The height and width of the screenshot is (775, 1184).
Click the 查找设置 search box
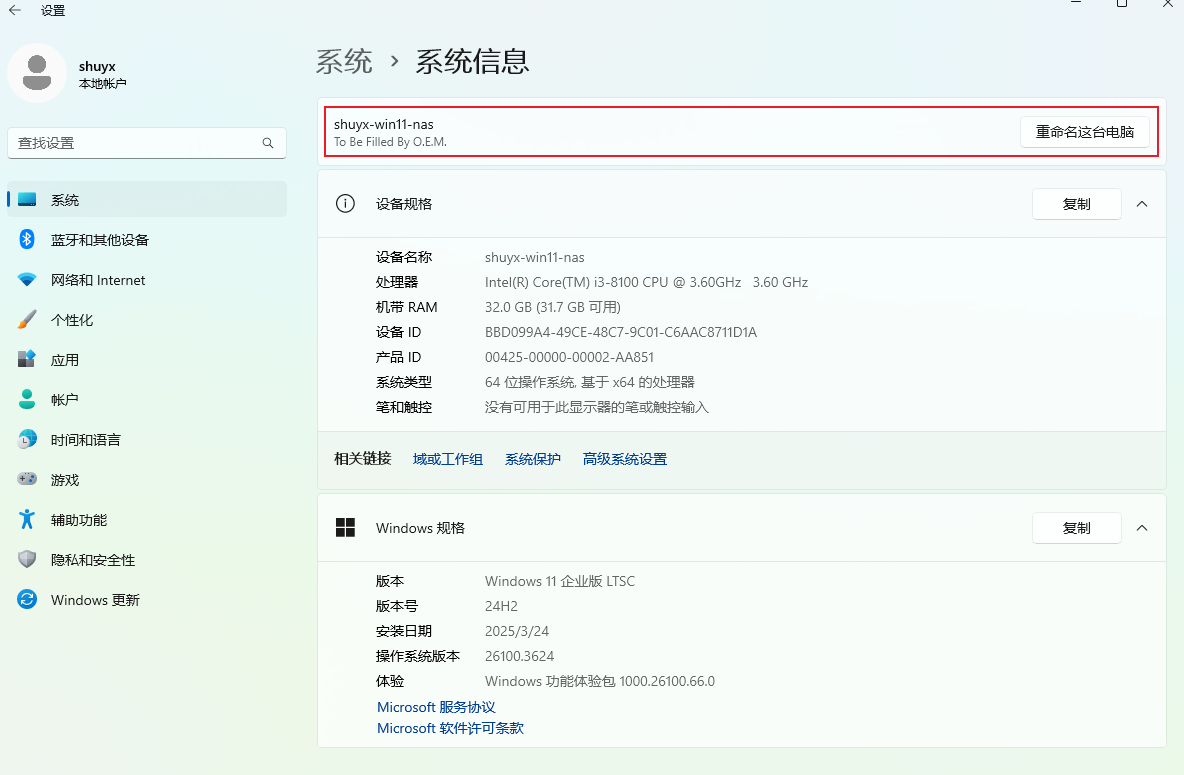146,142
